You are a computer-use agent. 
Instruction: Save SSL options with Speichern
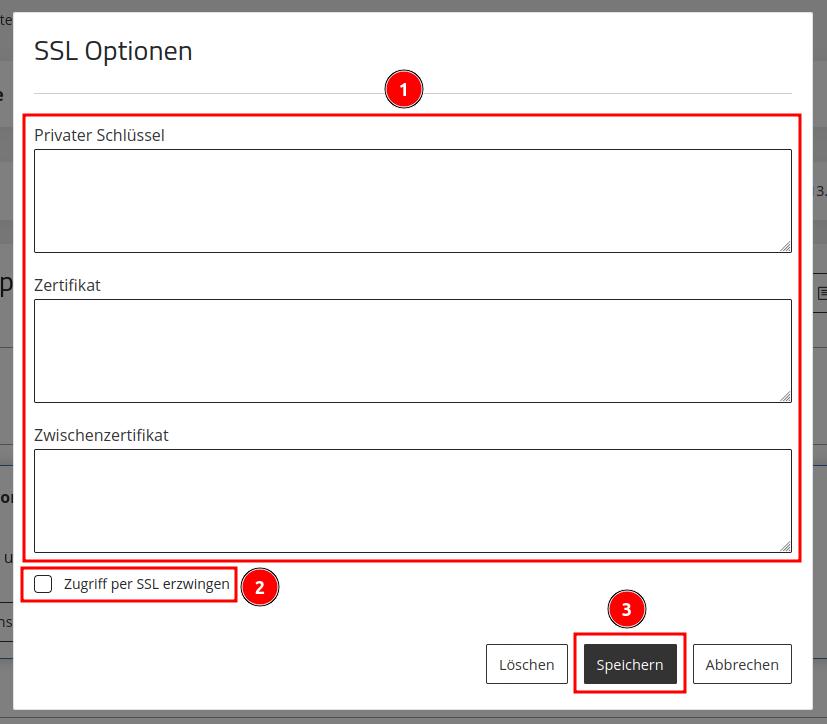(630, 664)
